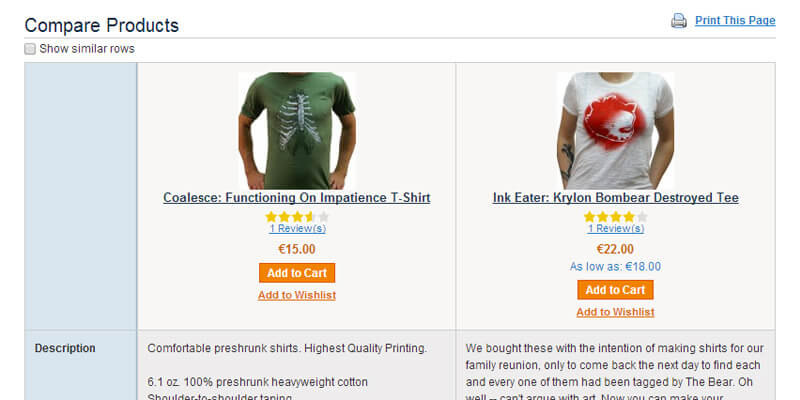This screenshot has height=400, width=800.
Task: View the 1 Review(s) link for Ink Eater tee
Action: point(615,229)
